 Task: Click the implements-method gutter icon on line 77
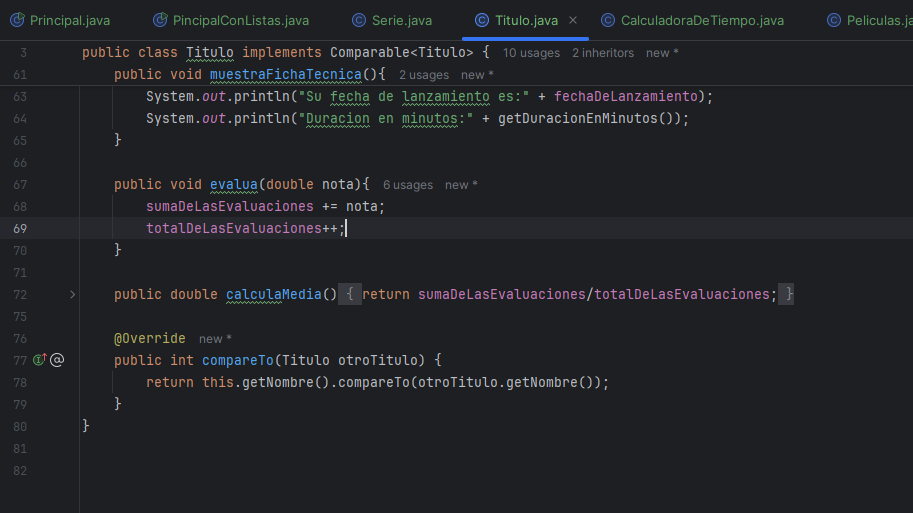coord(40,360)
